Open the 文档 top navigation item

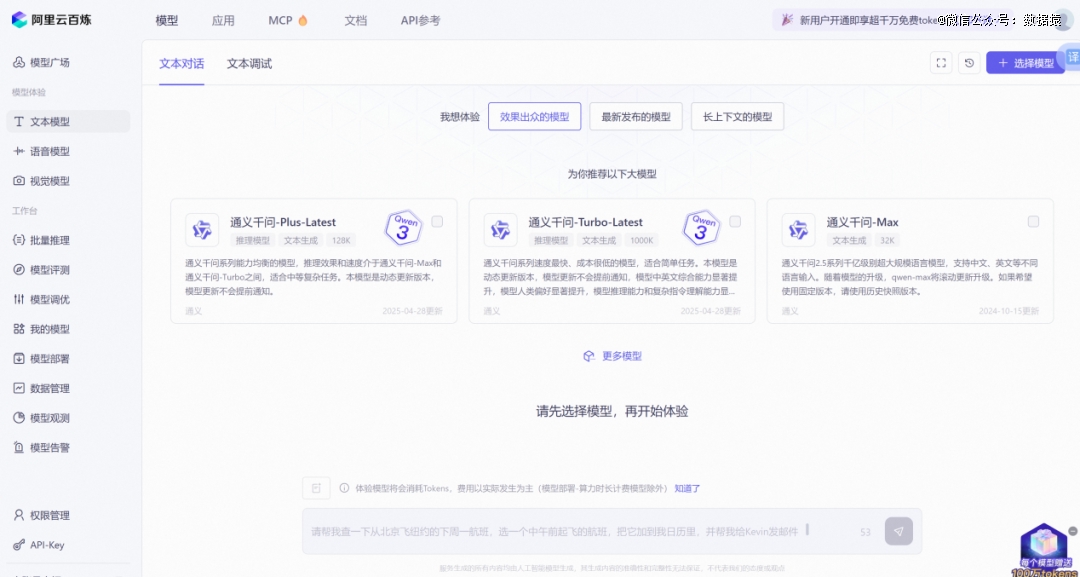tap(355, 20)
